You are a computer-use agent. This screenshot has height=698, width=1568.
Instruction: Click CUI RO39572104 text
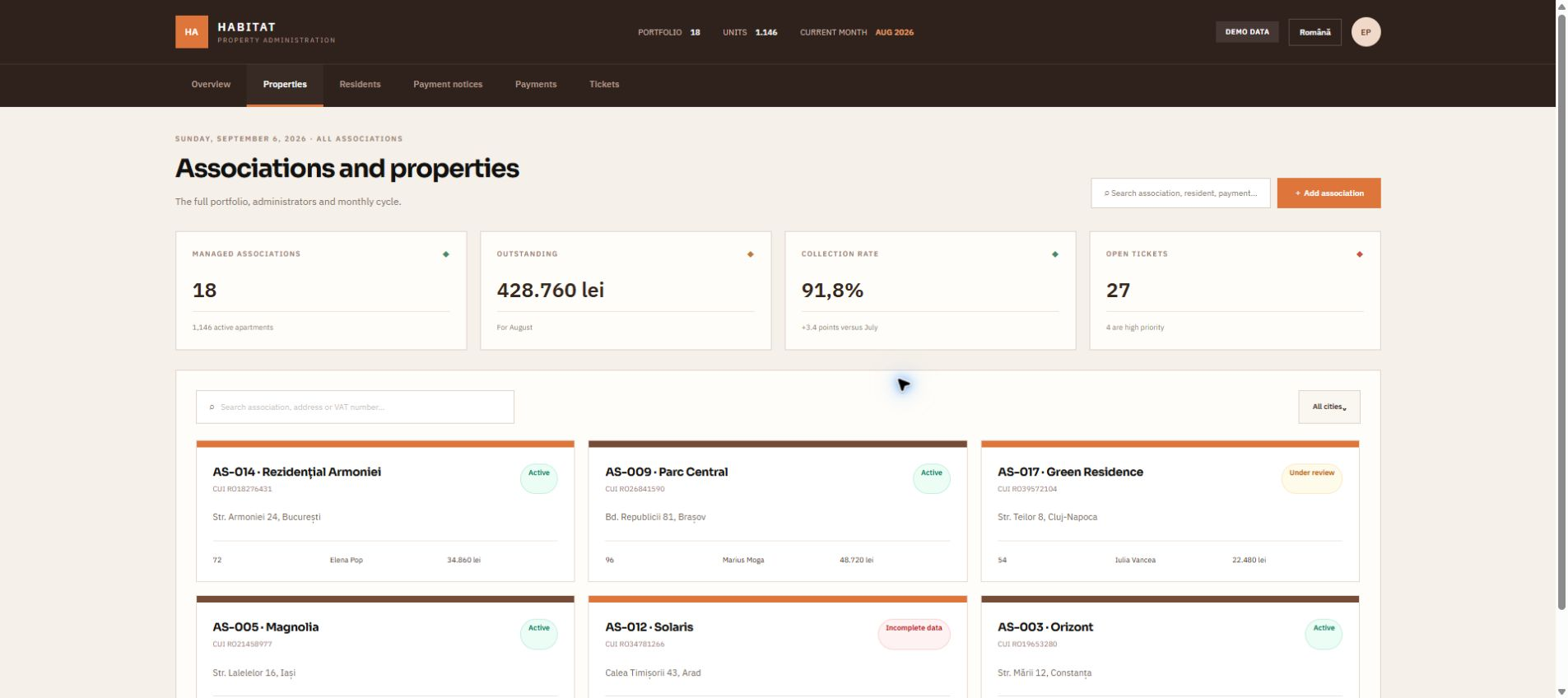[1027, 489]
